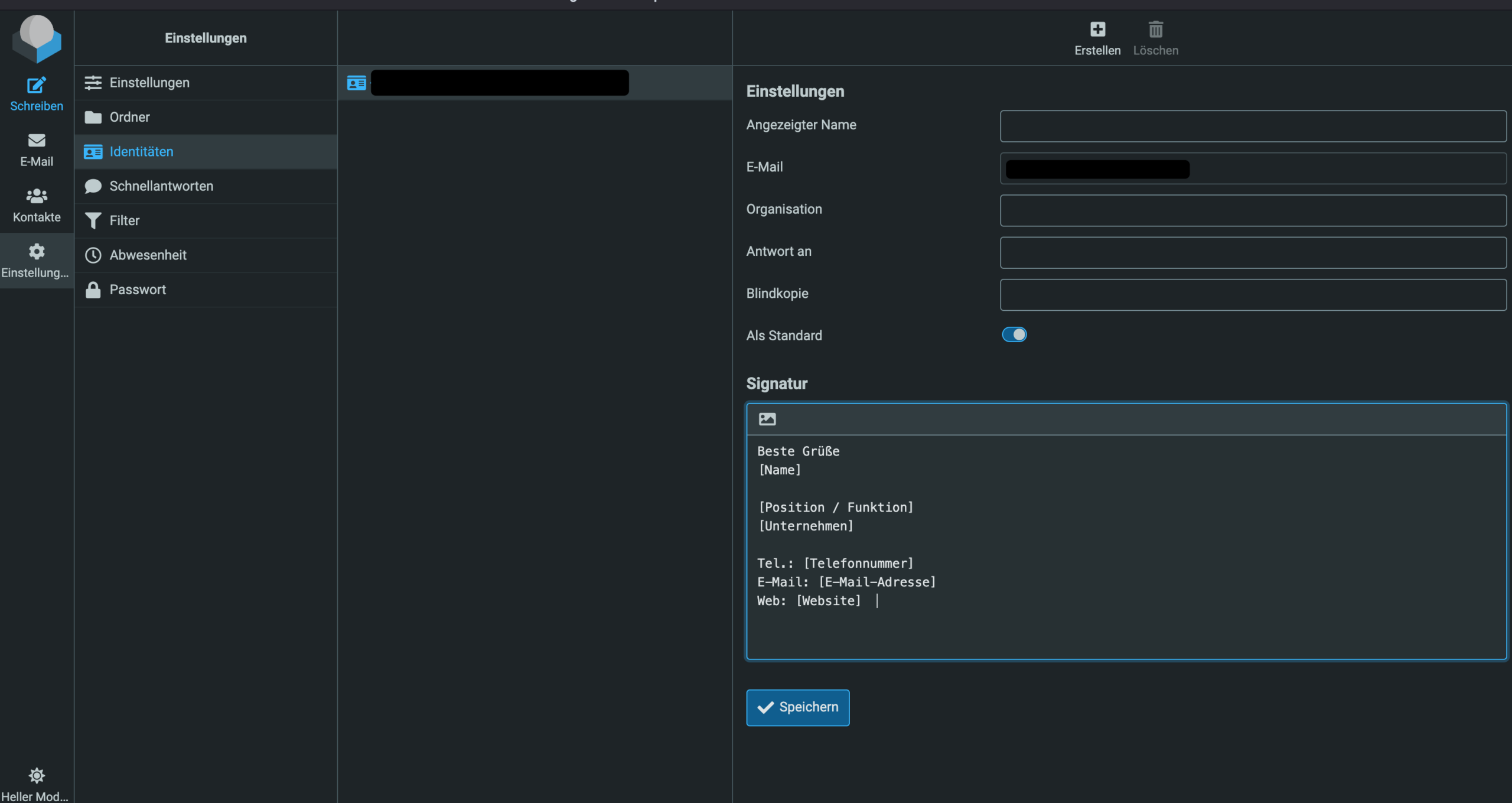Click inside the Signatur text area
This screenshot has width=1512, height=803.
point(1126,547)
